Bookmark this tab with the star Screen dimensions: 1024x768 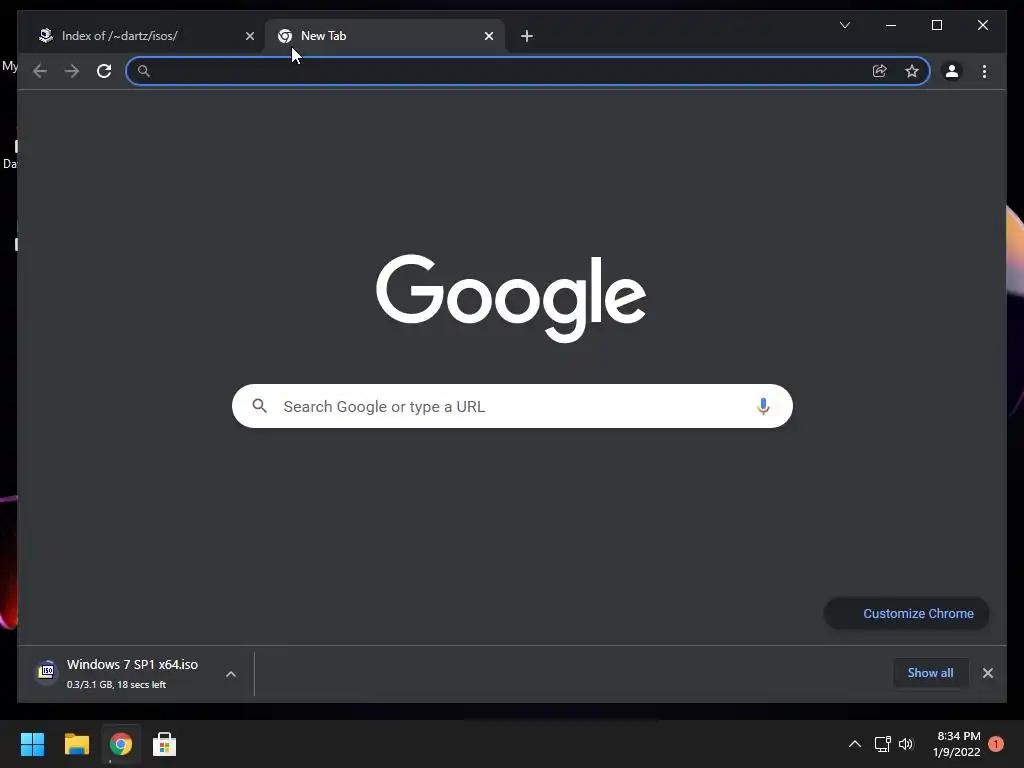click(x=912, y=71)
